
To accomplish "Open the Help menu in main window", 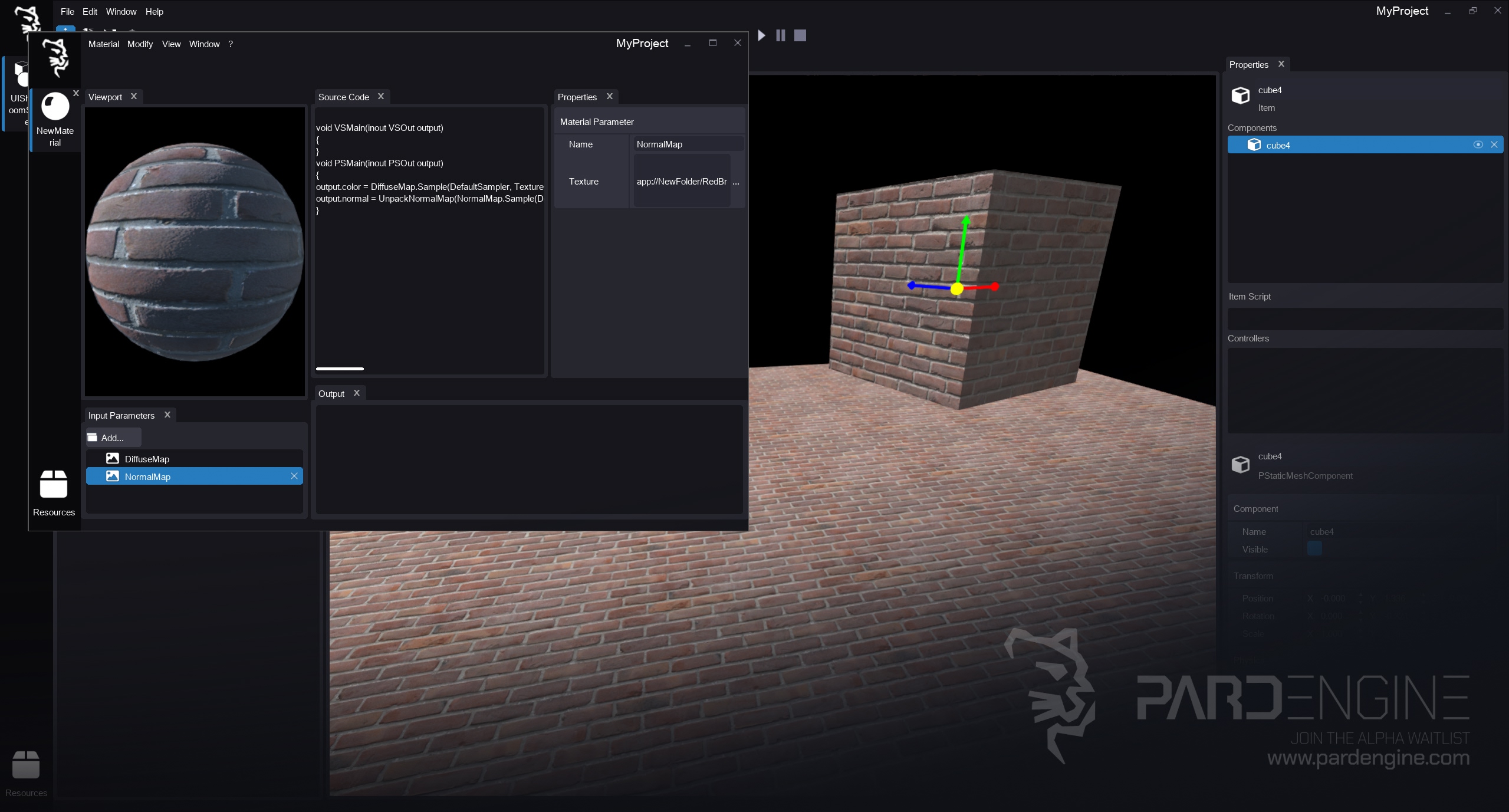I will (154, 12).
